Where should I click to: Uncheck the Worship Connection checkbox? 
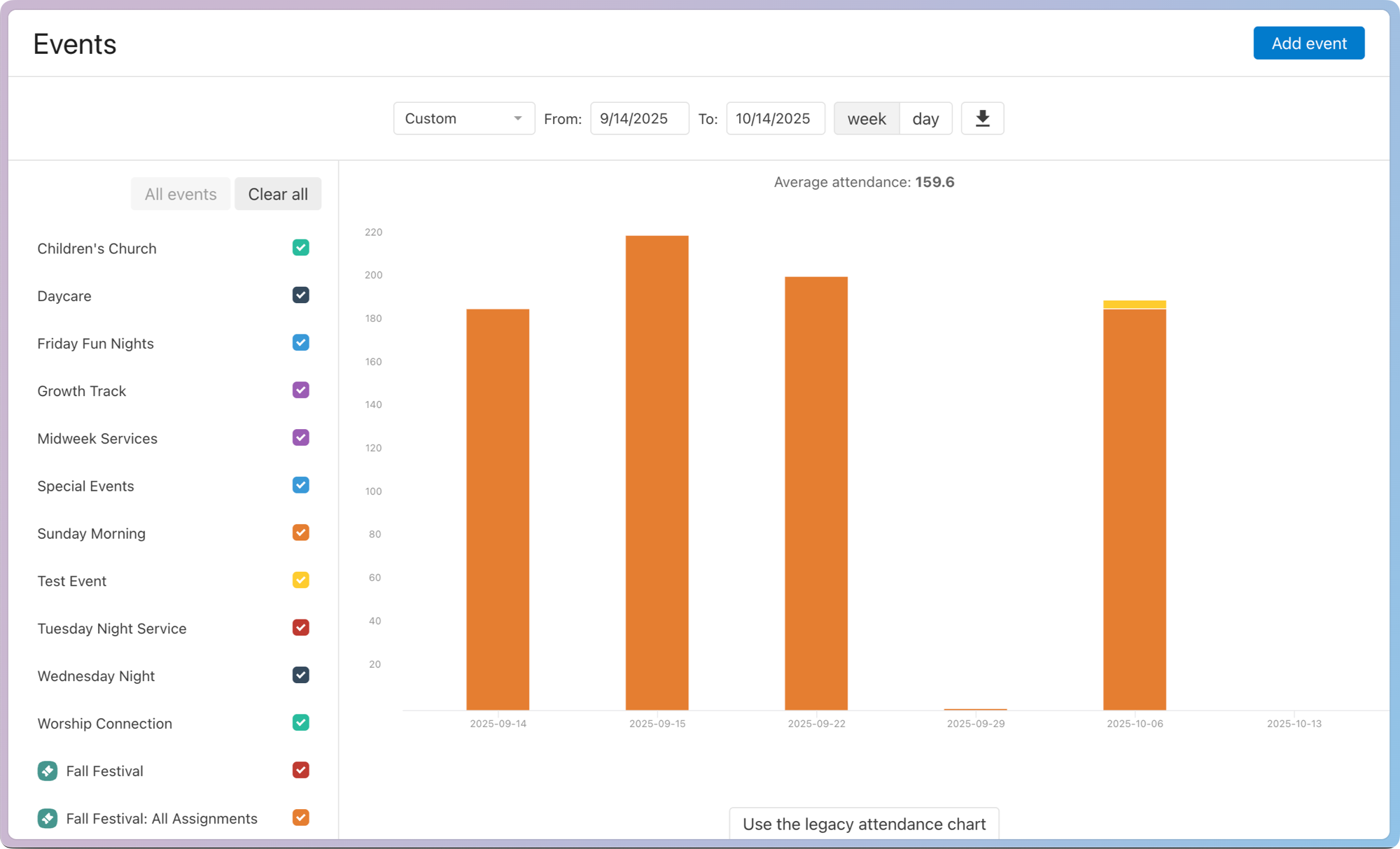pos(300,722)
